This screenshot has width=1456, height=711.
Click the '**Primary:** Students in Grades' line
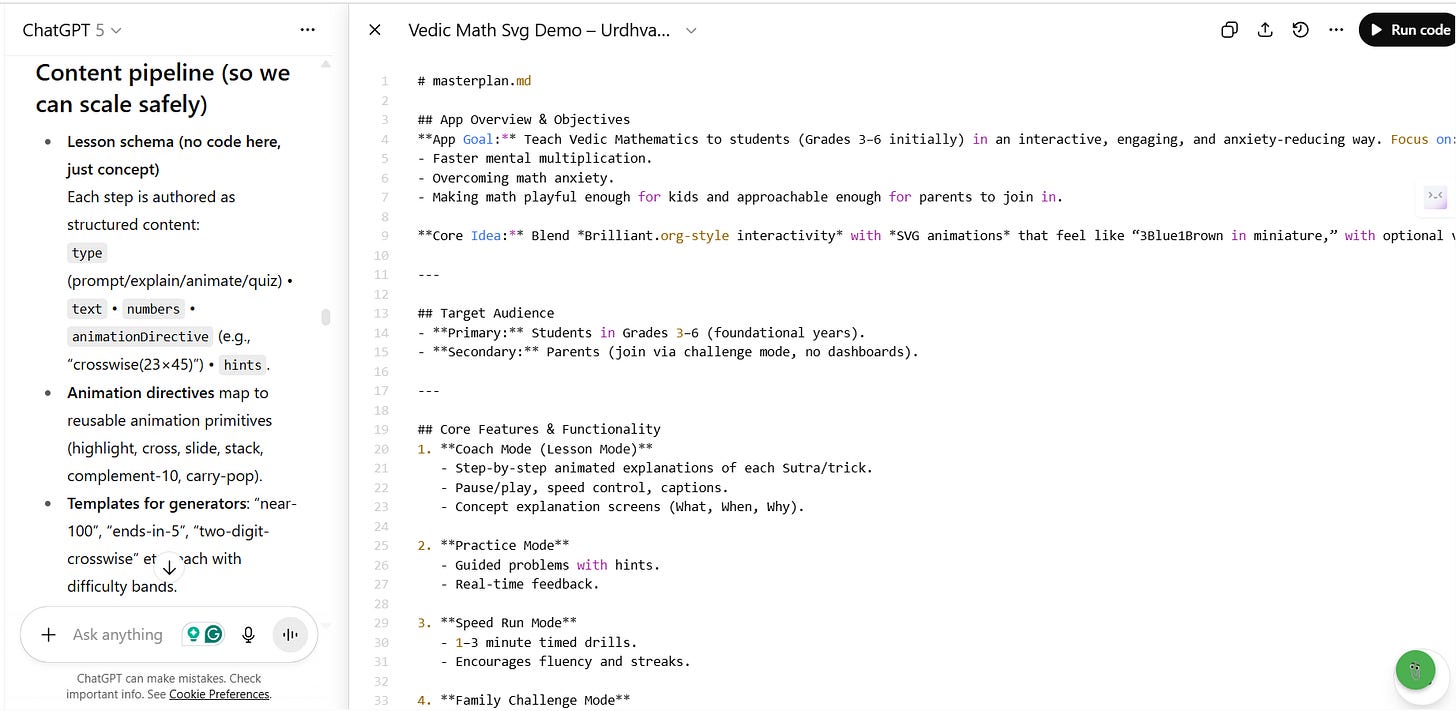tap(641, 332)
